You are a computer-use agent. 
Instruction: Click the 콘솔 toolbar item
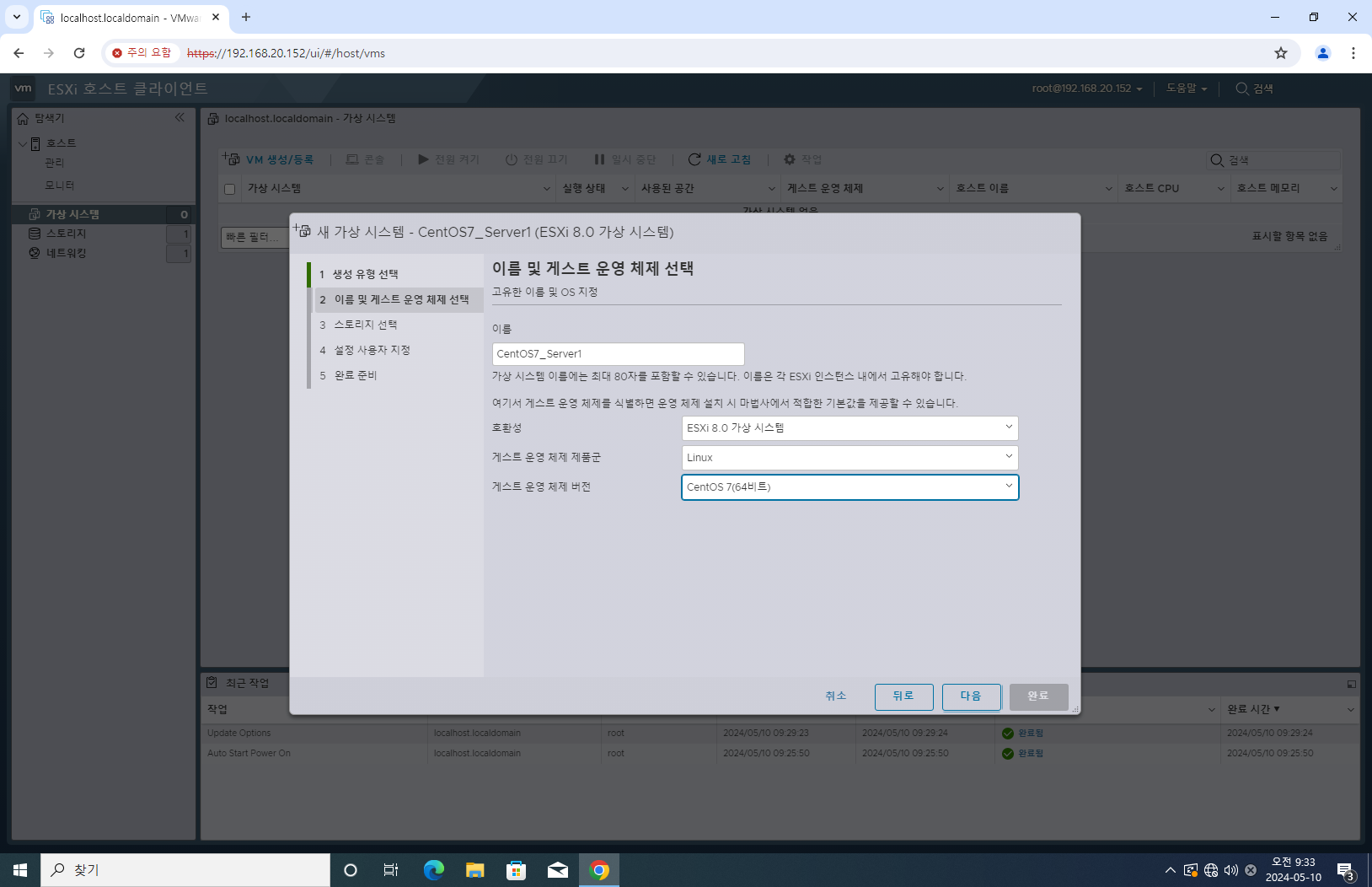pos(365,159)
